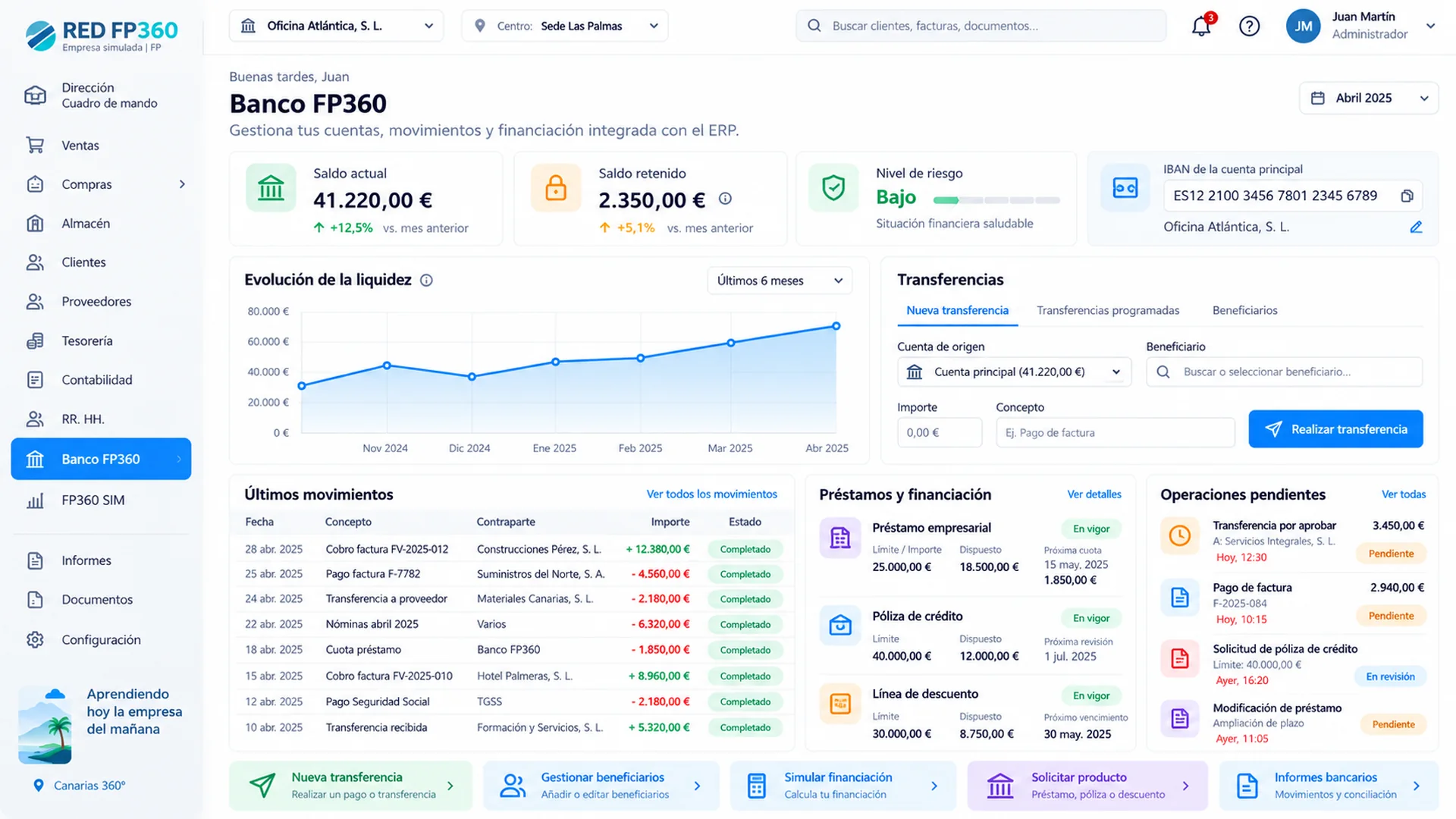Click the Realizar transferencia button
The width and height of the screenshot is (1456, 819).
pos(1335,429)
